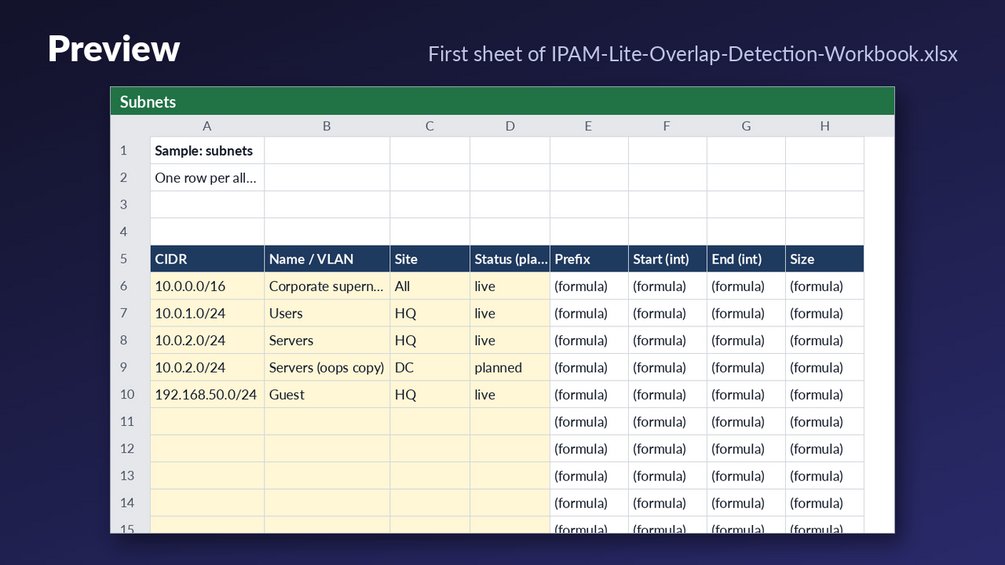Click the Site header cell
This screenshot has height=565, width=1005.
[x=429, y=259]
